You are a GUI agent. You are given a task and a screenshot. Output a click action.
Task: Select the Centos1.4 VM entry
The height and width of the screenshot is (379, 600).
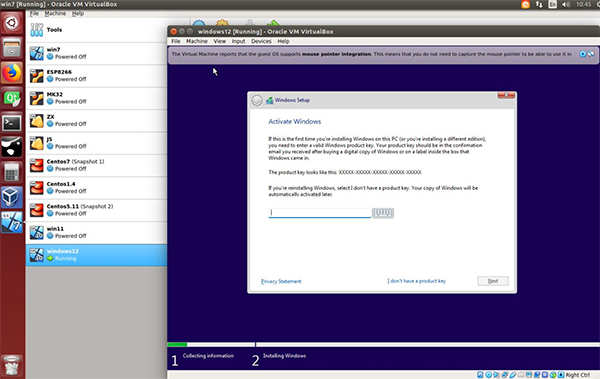tap(96, 188)
